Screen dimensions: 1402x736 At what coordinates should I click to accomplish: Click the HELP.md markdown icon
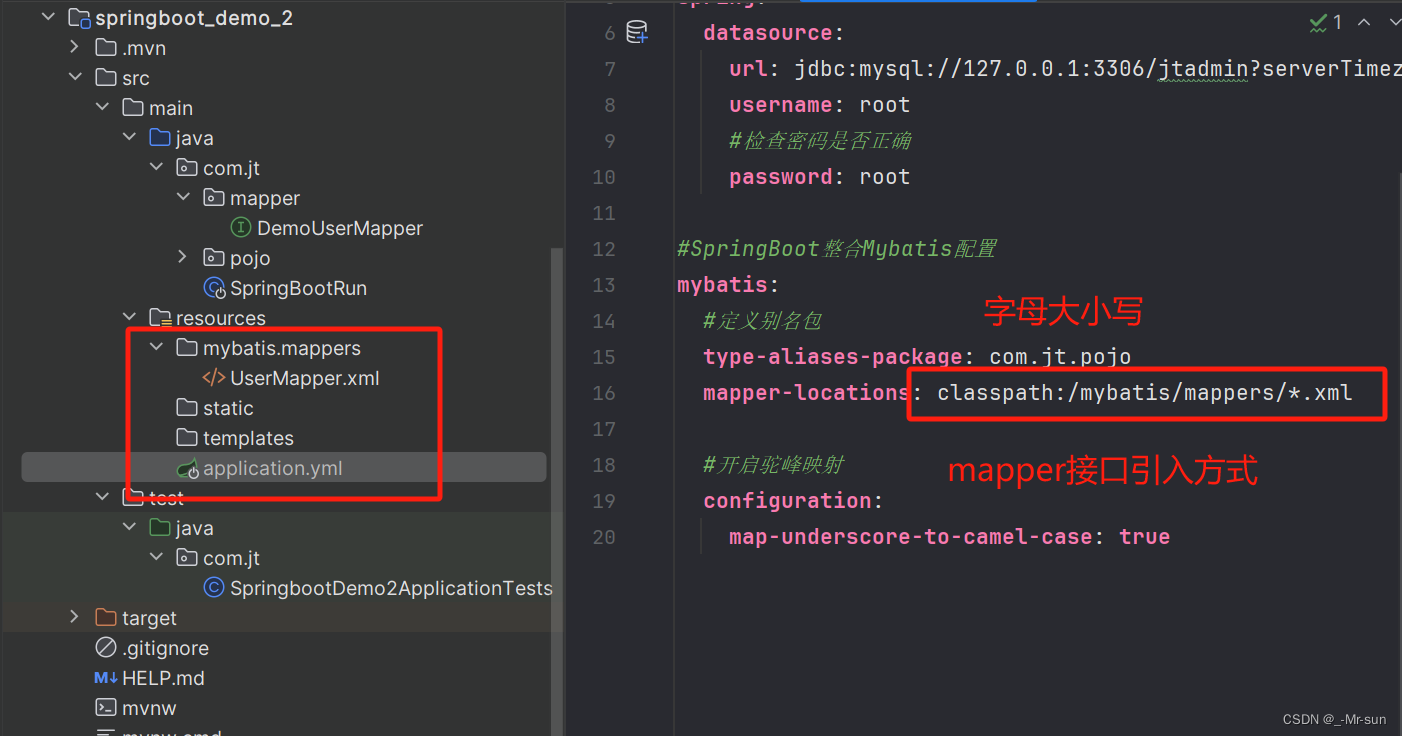106,678
